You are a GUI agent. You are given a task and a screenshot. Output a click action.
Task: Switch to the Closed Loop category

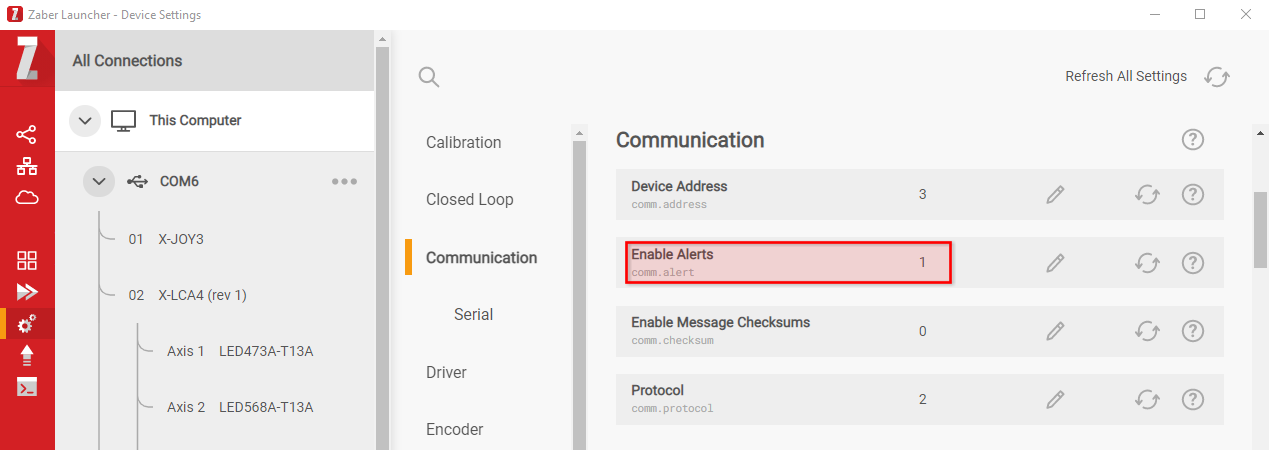point(470,200)
